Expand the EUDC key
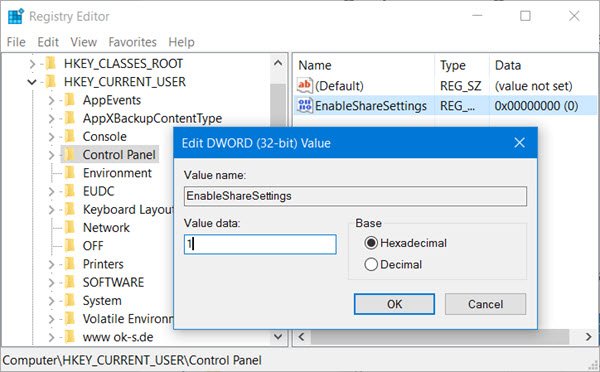This screenshot has height=372, width=600. click(x=51, y=191)
